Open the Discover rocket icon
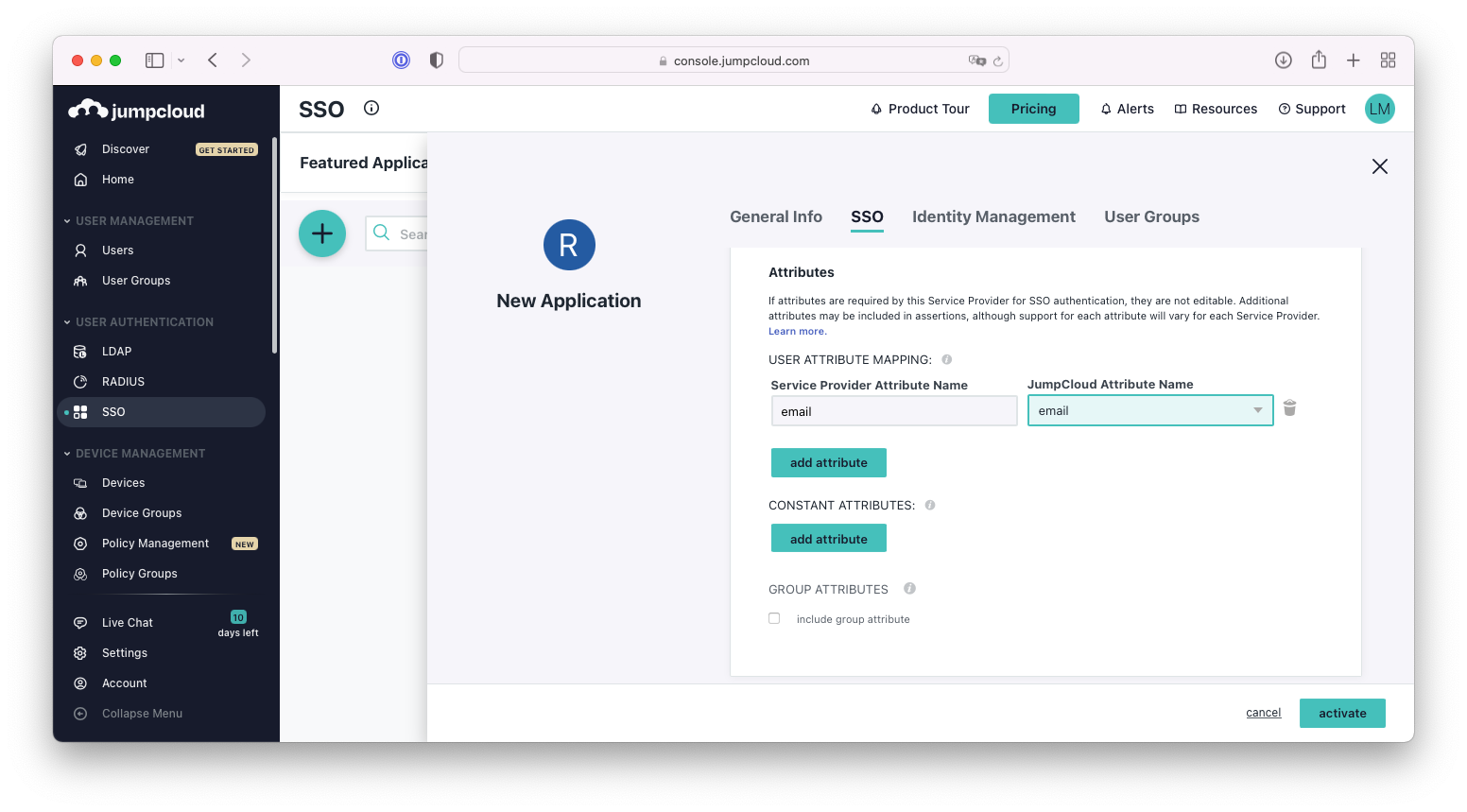This screenshot has height=812, width=1467. pyautogui.click(x=80, y=149)
